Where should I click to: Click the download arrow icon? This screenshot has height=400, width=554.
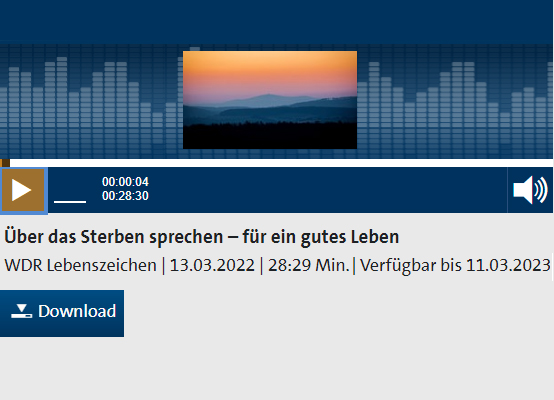pyautogui.click(x=22, y=311)
